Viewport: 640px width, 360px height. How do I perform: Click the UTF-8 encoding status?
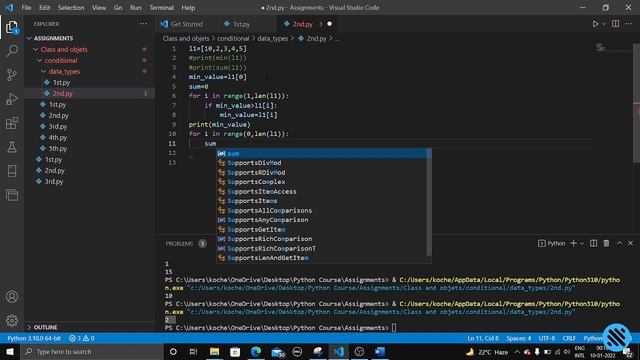(x=547, y=338)
